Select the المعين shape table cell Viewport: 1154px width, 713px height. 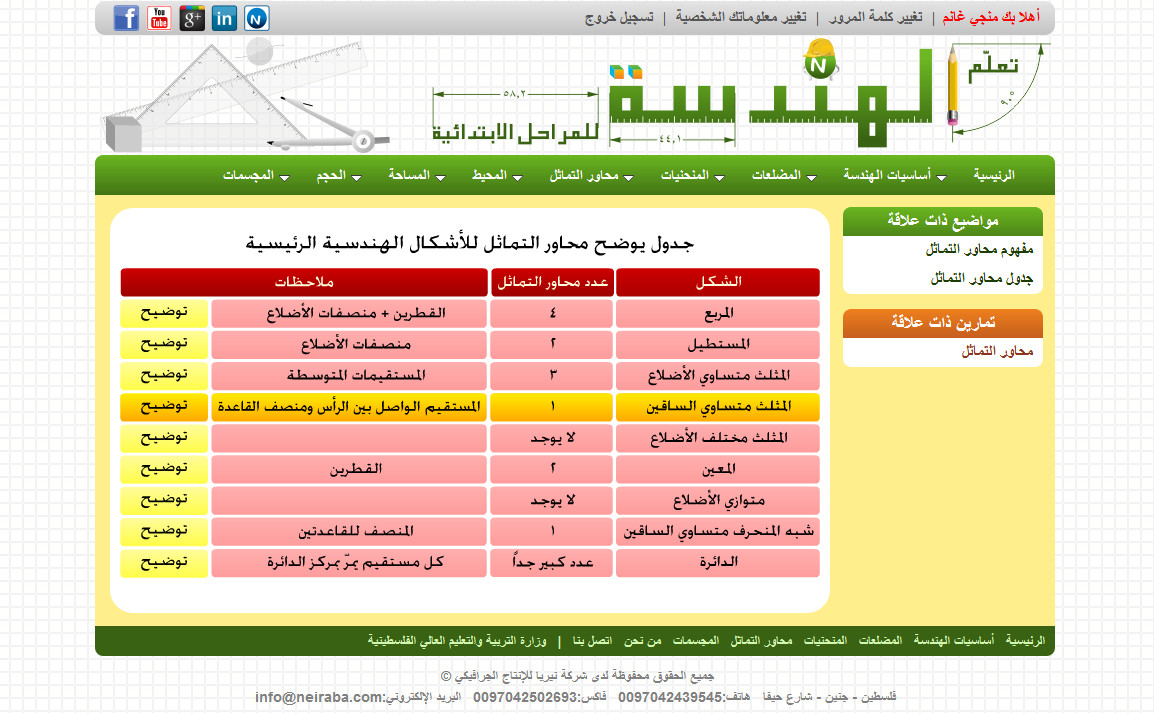tap(718, 469)
